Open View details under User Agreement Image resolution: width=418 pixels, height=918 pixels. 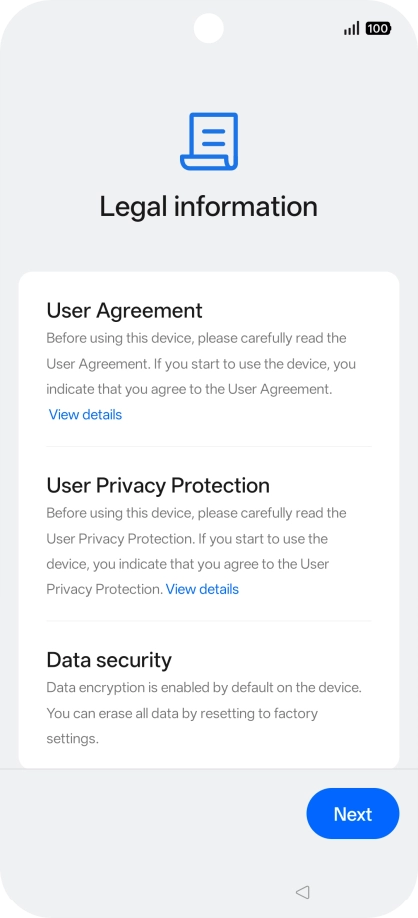[85, 415]
